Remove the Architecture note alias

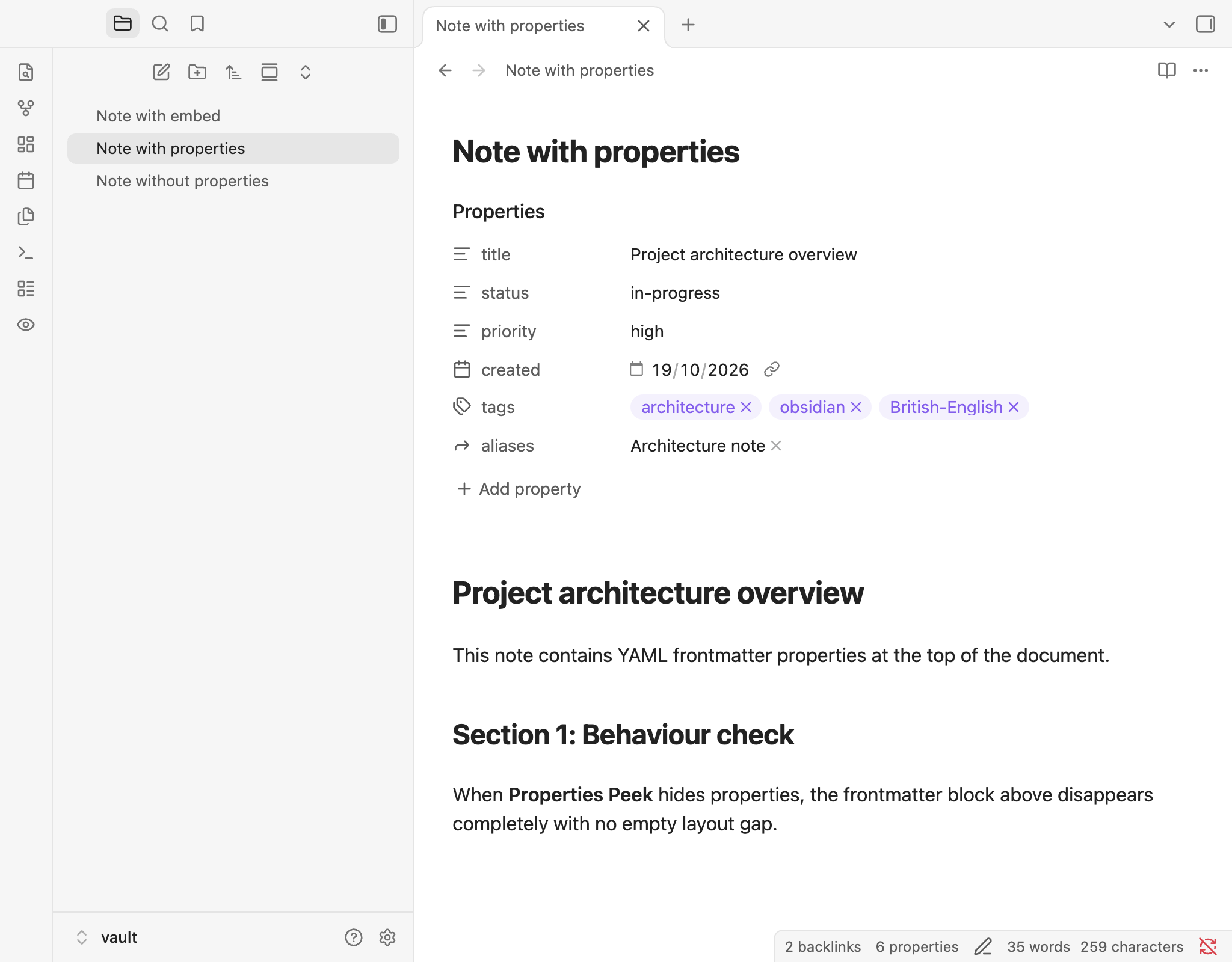tap(776, 446)
